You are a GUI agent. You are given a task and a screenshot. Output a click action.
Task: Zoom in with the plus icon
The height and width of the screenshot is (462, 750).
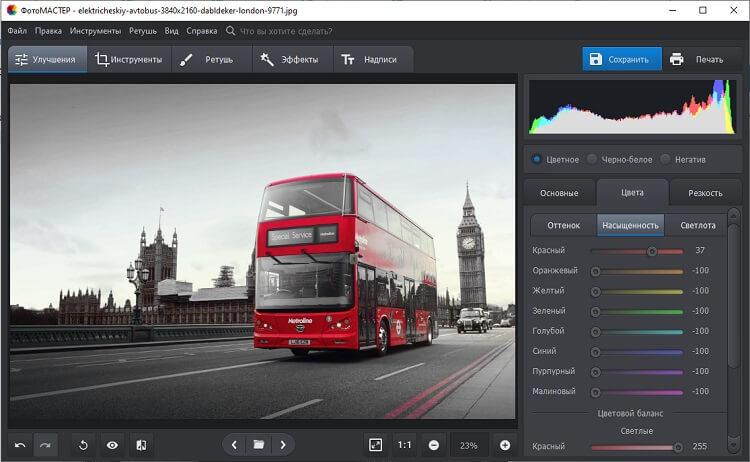tap(505, 445)
